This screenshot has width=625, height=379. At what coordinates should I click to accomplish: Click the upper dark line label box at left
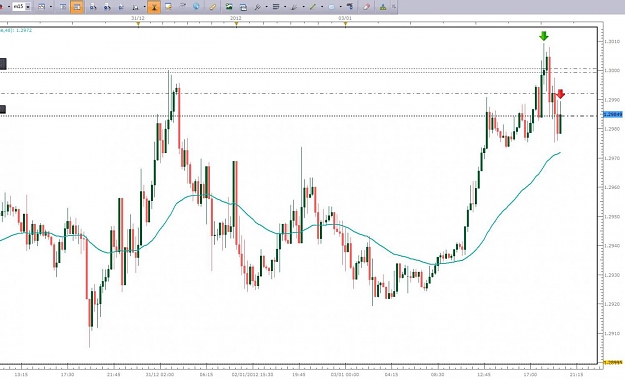click(3, 64)
